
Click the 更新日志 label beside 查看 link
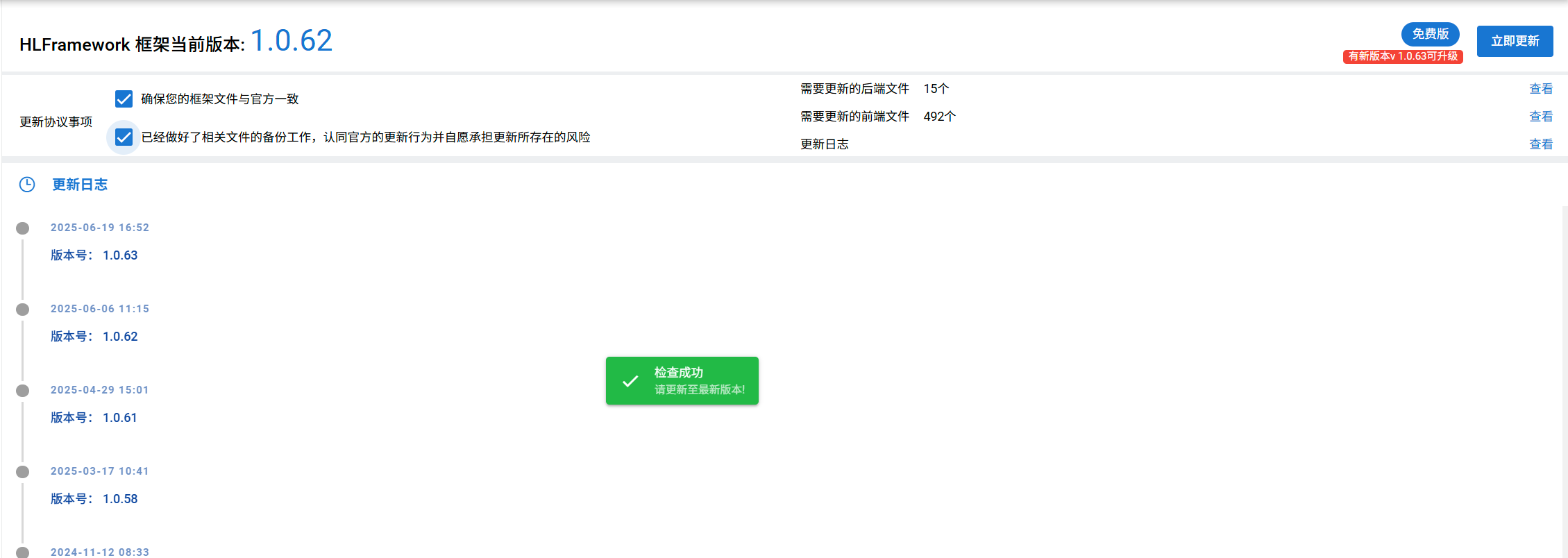click(x=825, y=144)
